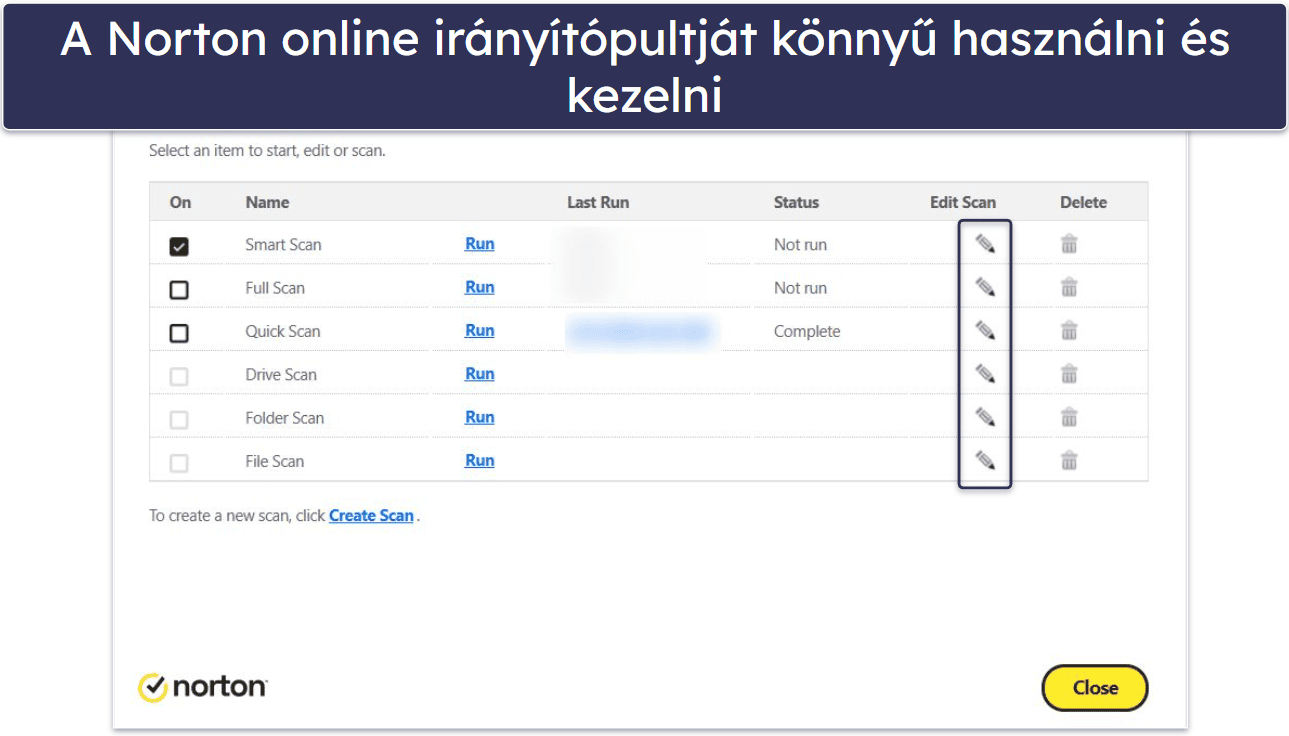This screenshot has width=1289, height=736.
Task: Click the Name column header
Action: coord(267,202)
